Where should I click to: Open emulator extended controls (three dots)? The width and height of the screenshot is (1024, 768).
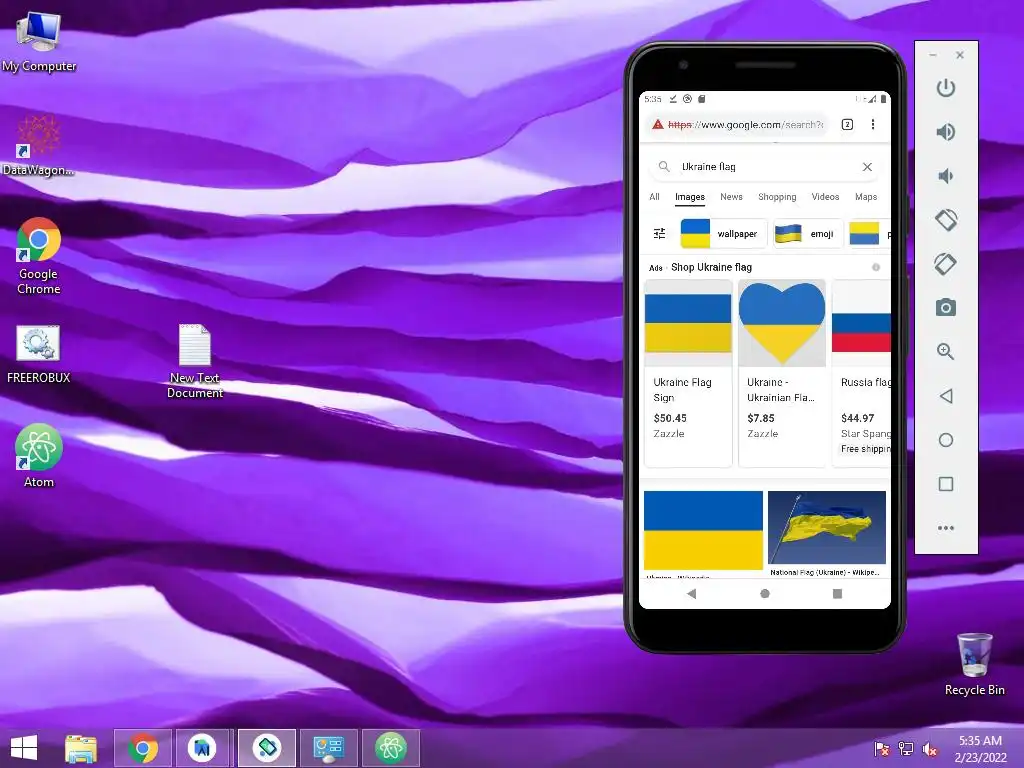946,528
